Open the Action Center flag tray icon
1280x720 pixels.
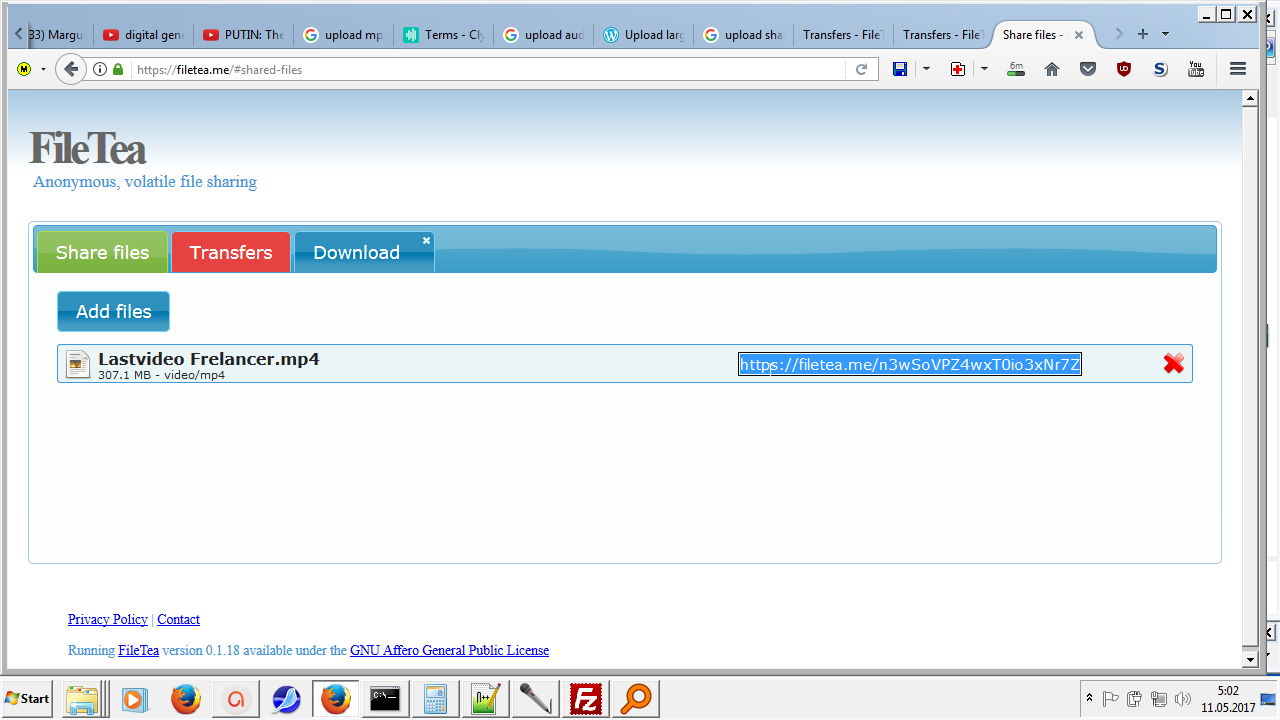(1111, 699)
